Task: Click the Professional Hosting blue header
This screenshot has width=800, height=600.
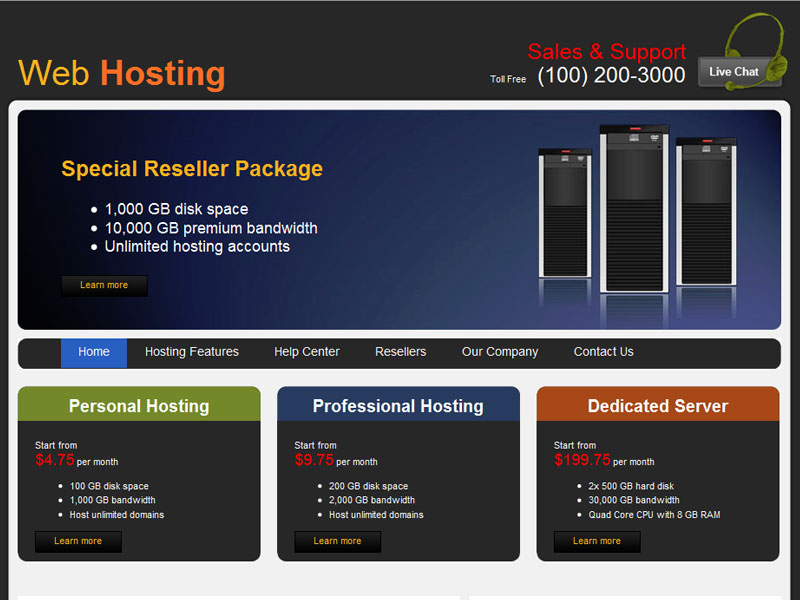Action: coord(398,406)
